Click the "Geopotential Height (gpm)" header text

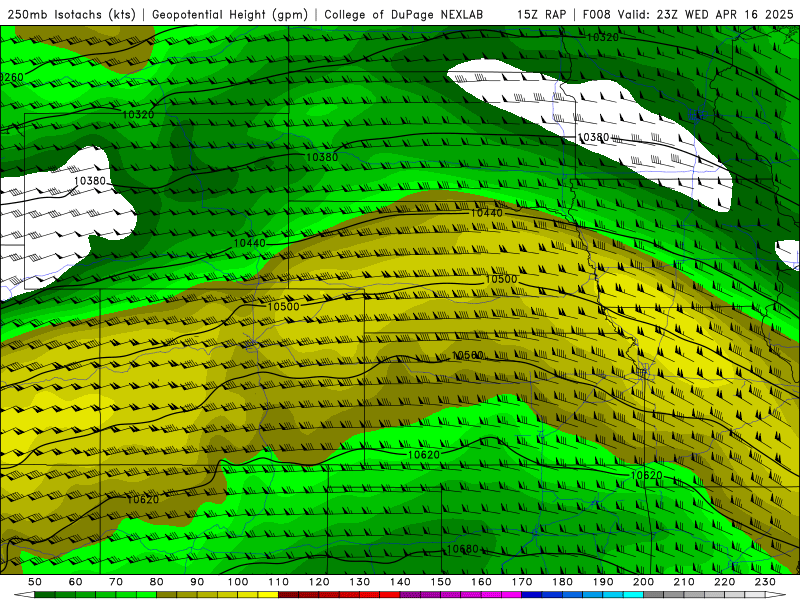[230, 15]
